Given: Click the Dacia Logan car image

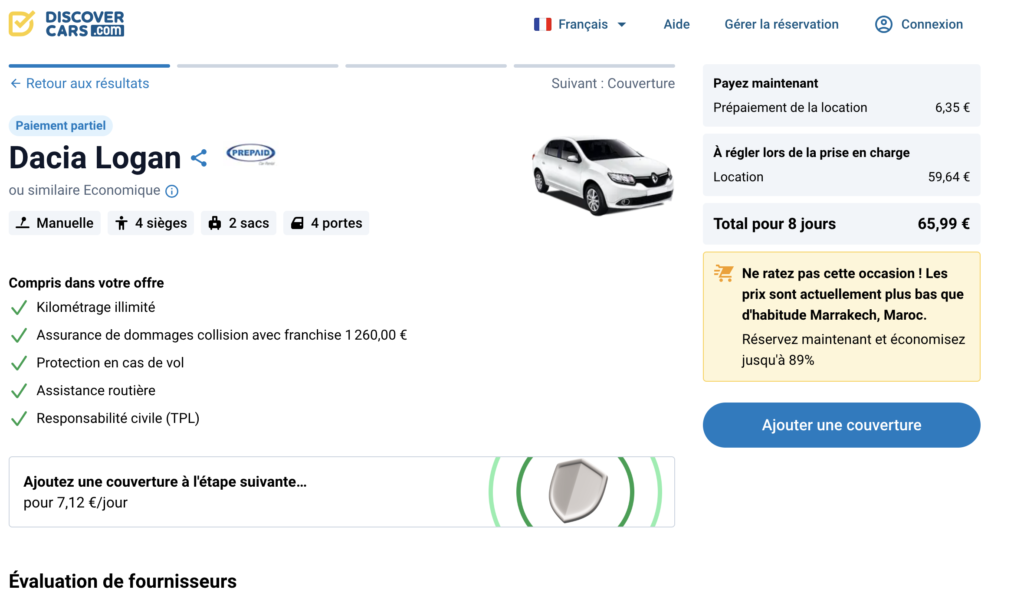Looking at the screenshot, I should 602,175.
